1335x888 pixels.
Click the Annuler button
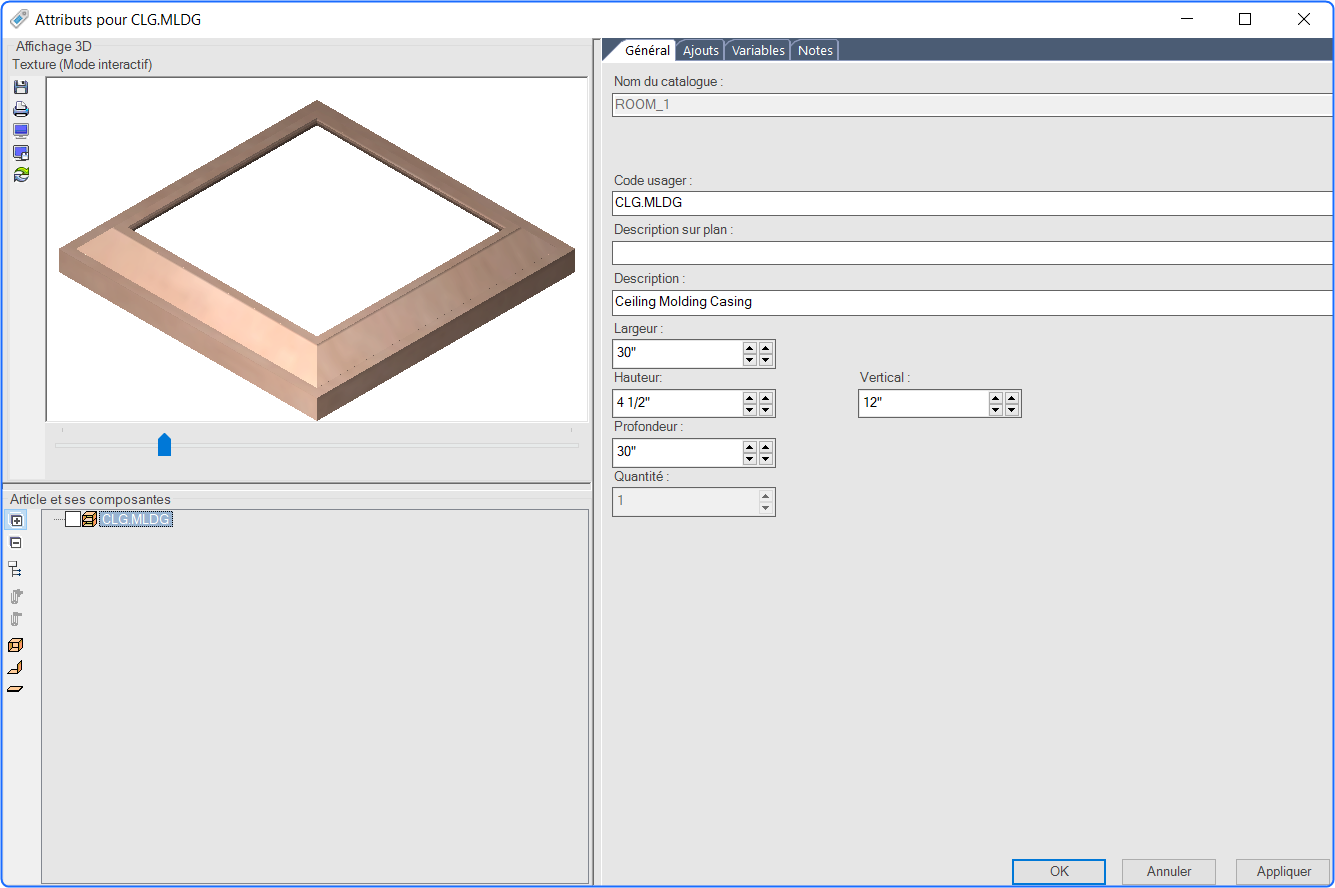tap(1169, 871)
